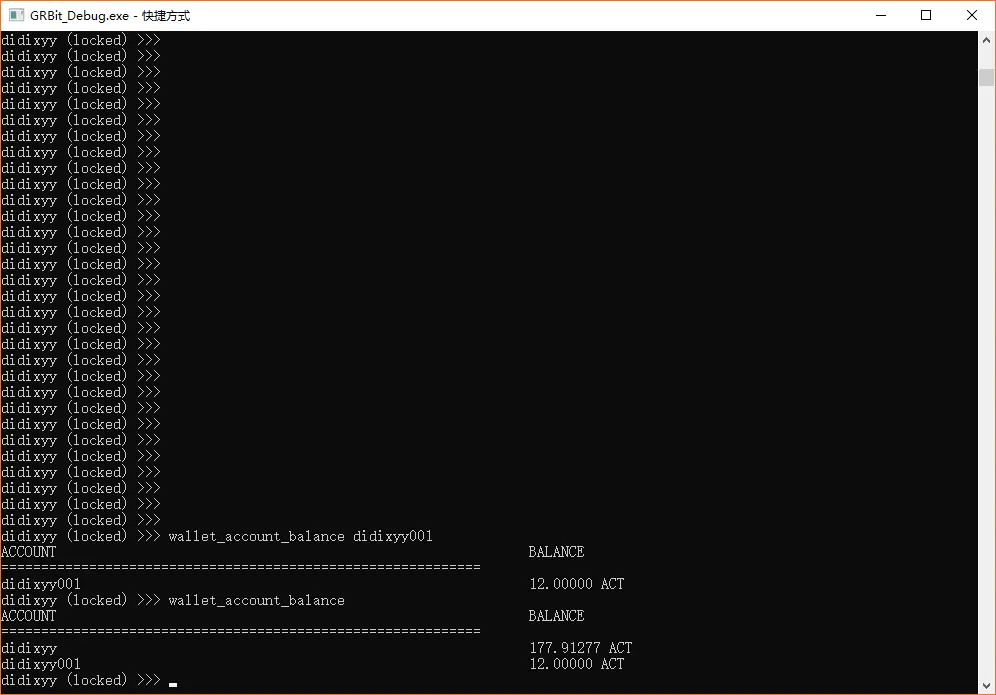Click the title text GRBit_Debug.exe

point(79,16)
